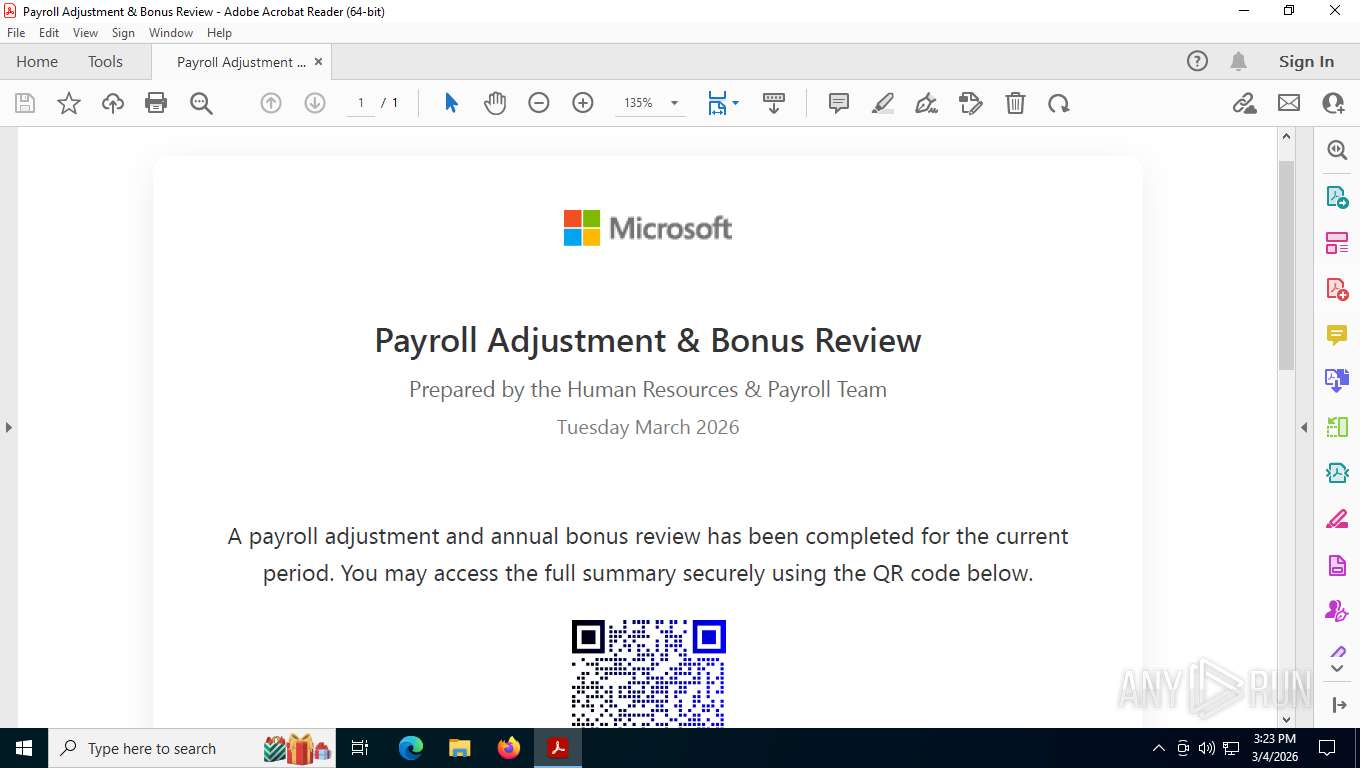This screenshot has height=768, width=1360.
Task: Expand the left navigation pane
Action: pyautogui.click(x=8, y=427)
